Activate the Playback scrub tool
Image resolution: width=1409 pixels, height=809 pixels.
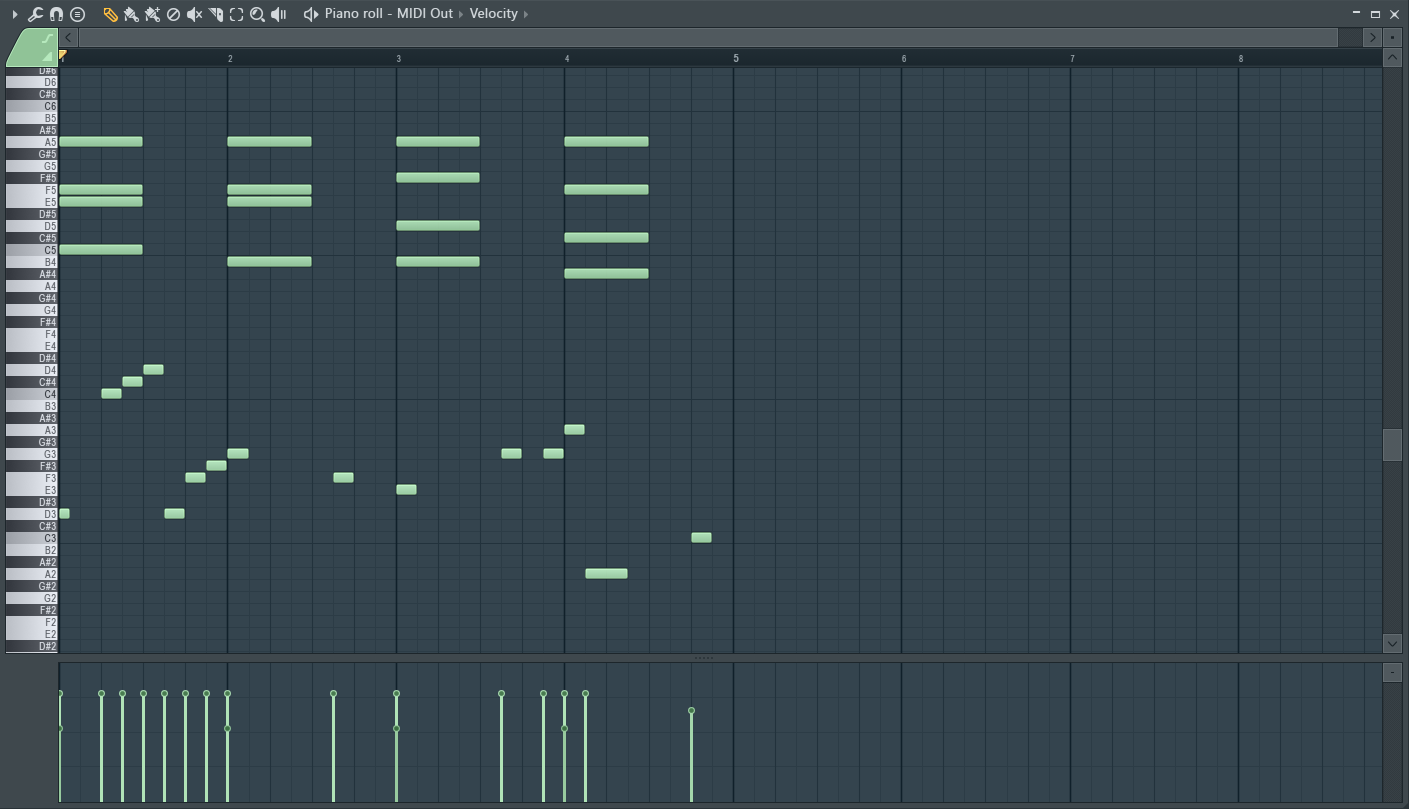tap(279, 14)
